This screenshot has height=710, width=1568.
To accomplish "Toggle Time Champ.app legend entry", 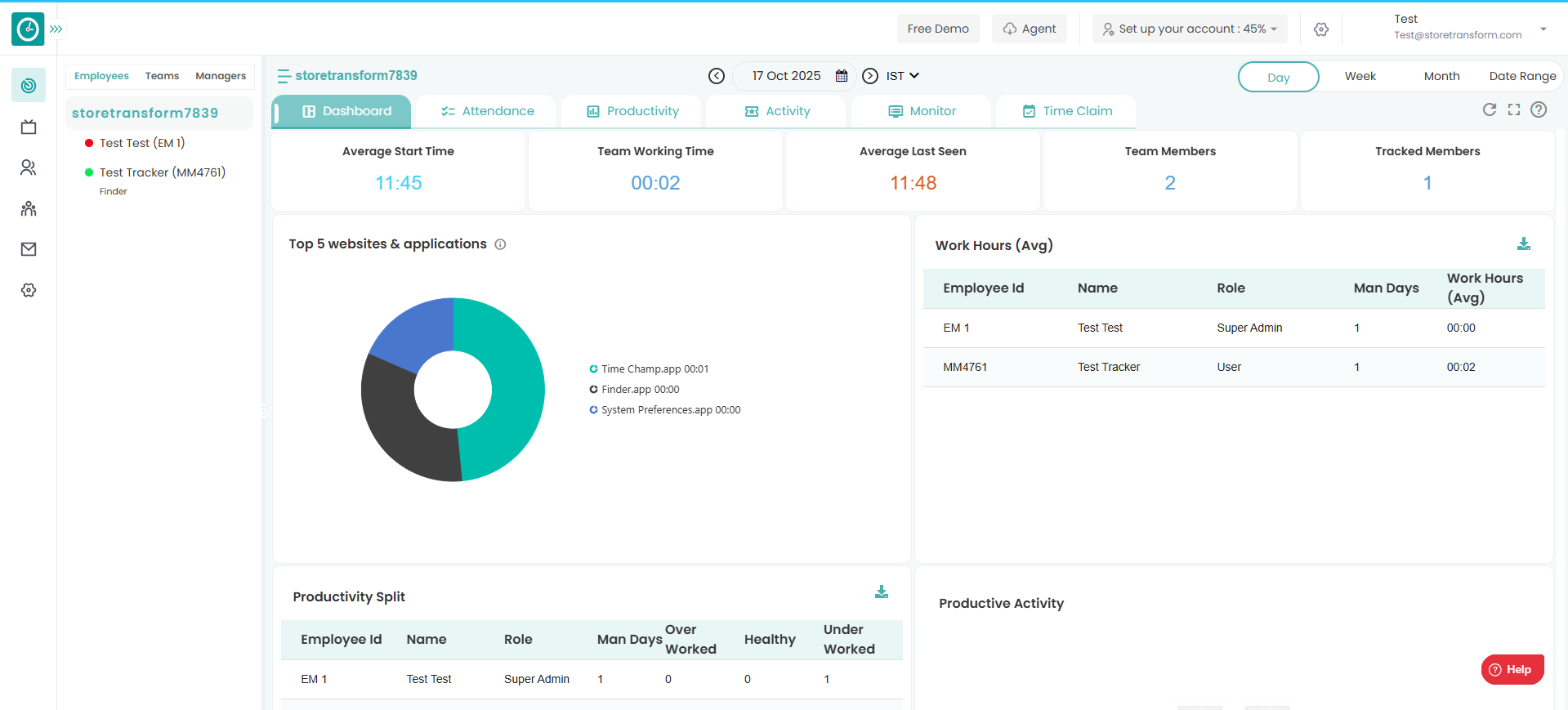I will click(649, 369).
